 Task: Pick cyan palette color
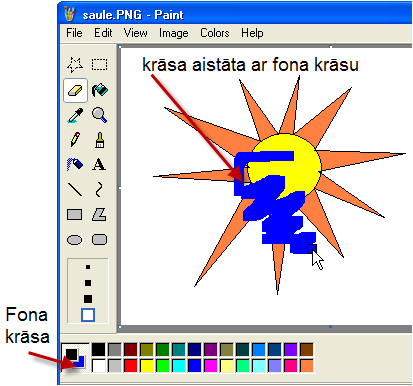pos(179,366)
